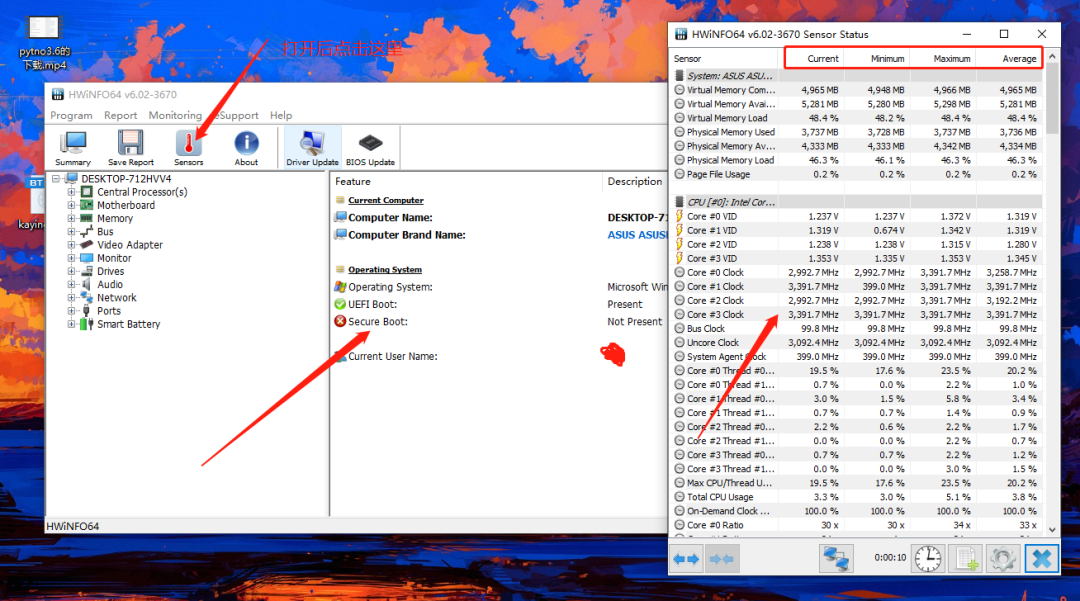Viewport: 1080px width, 601px height.
Task: Click the Minimum column header
Action: click(876, 59)
